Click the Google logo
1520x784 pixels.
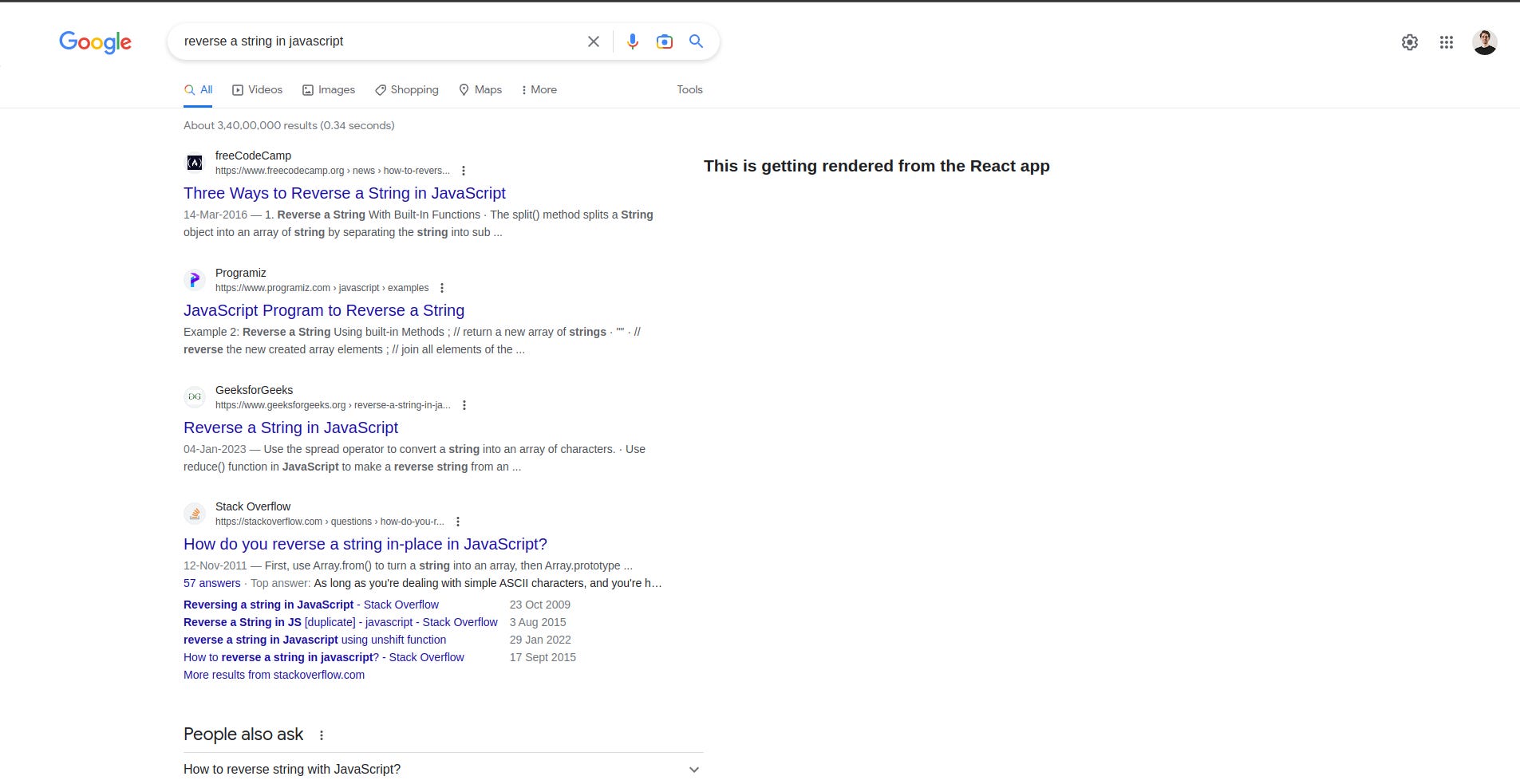click(x=96, y=41)
